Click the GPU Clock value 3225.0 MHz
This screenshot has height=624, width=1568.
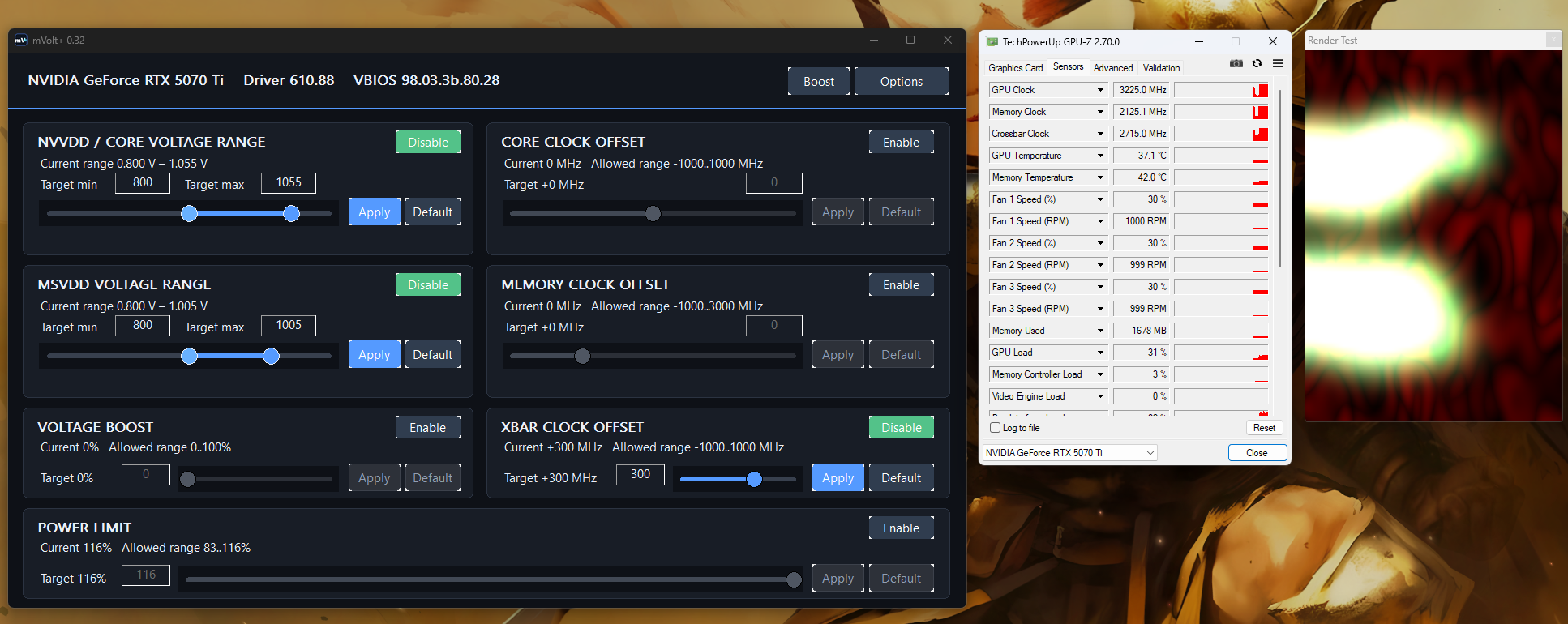(1142, 90)
